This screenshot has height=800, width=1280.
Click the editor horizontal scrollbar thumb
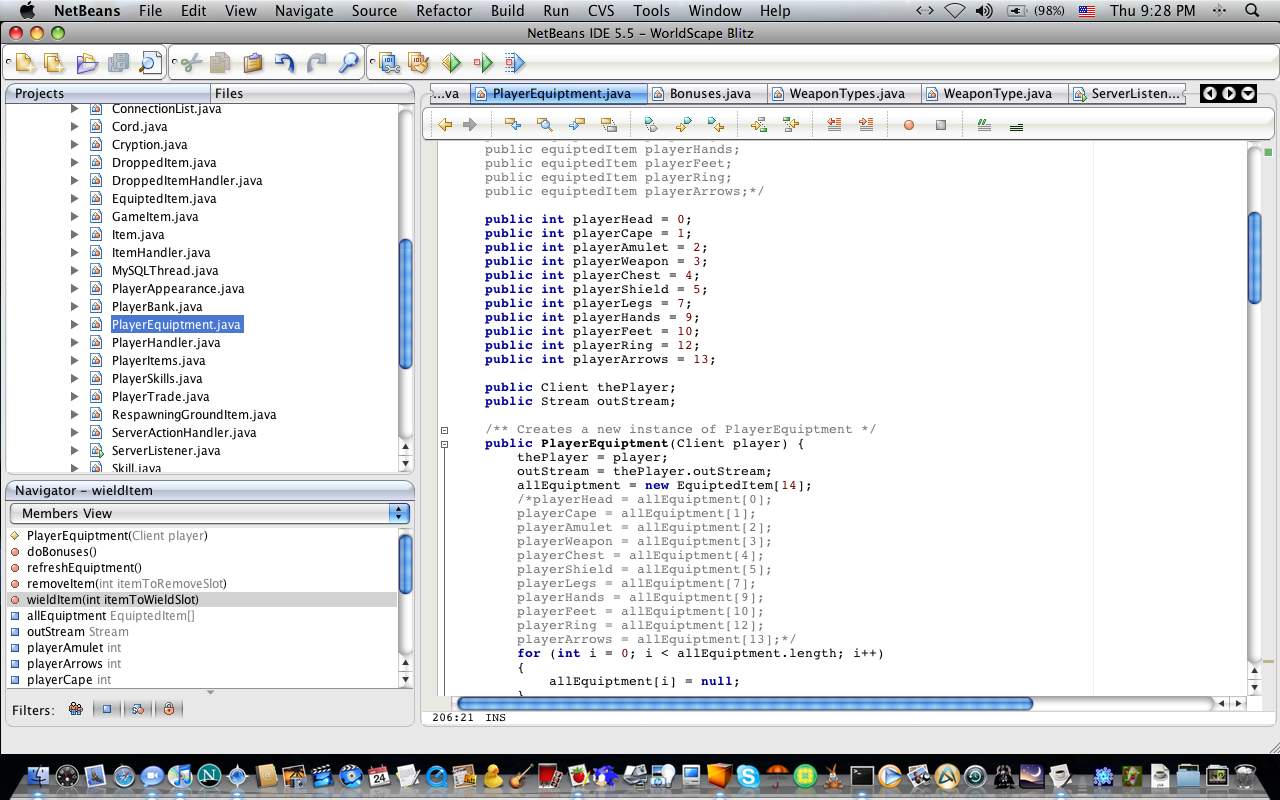(x=744, y=704)
